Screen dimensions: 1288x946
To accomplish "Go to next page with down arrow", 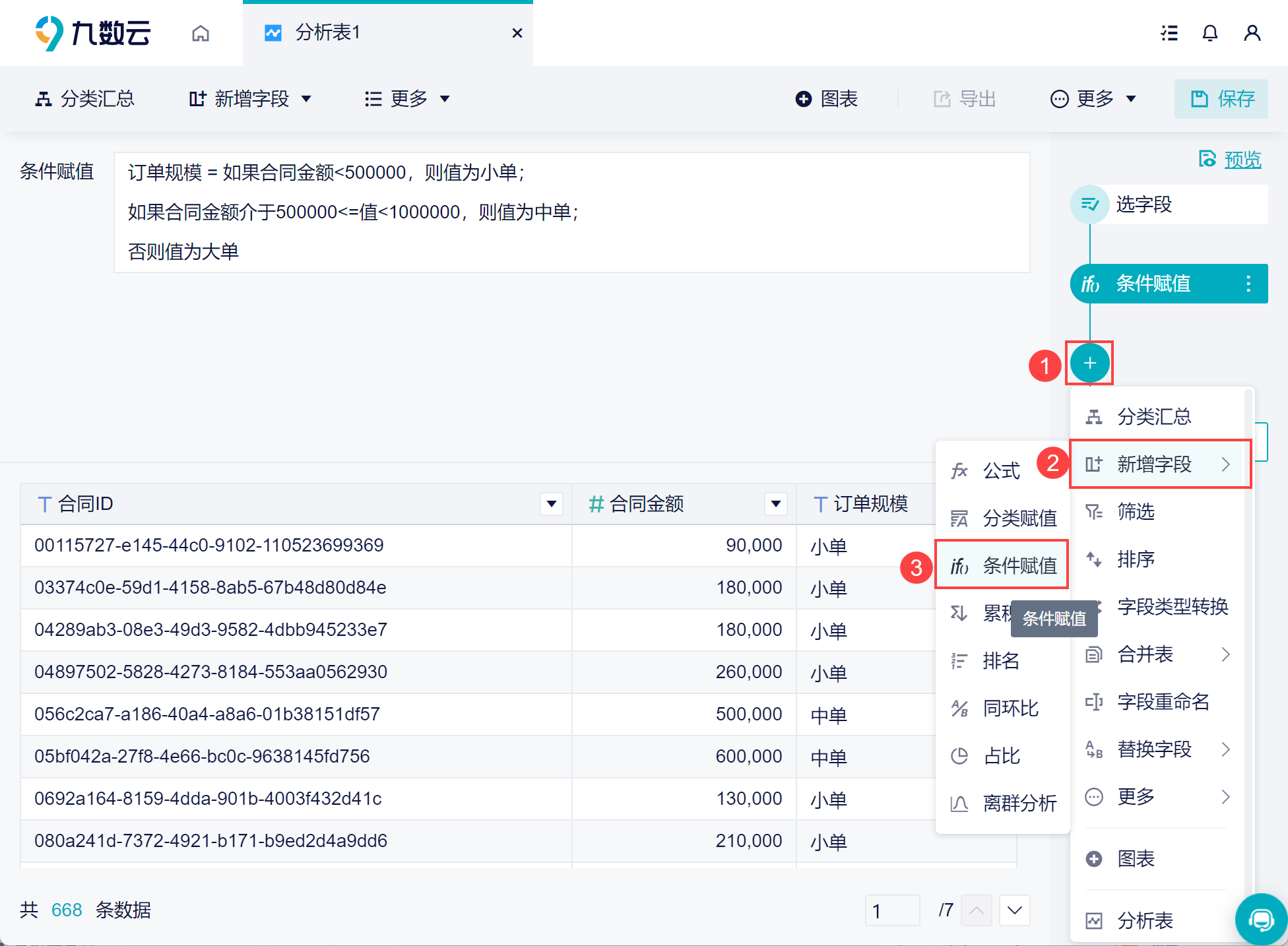I will (1014, 910).
